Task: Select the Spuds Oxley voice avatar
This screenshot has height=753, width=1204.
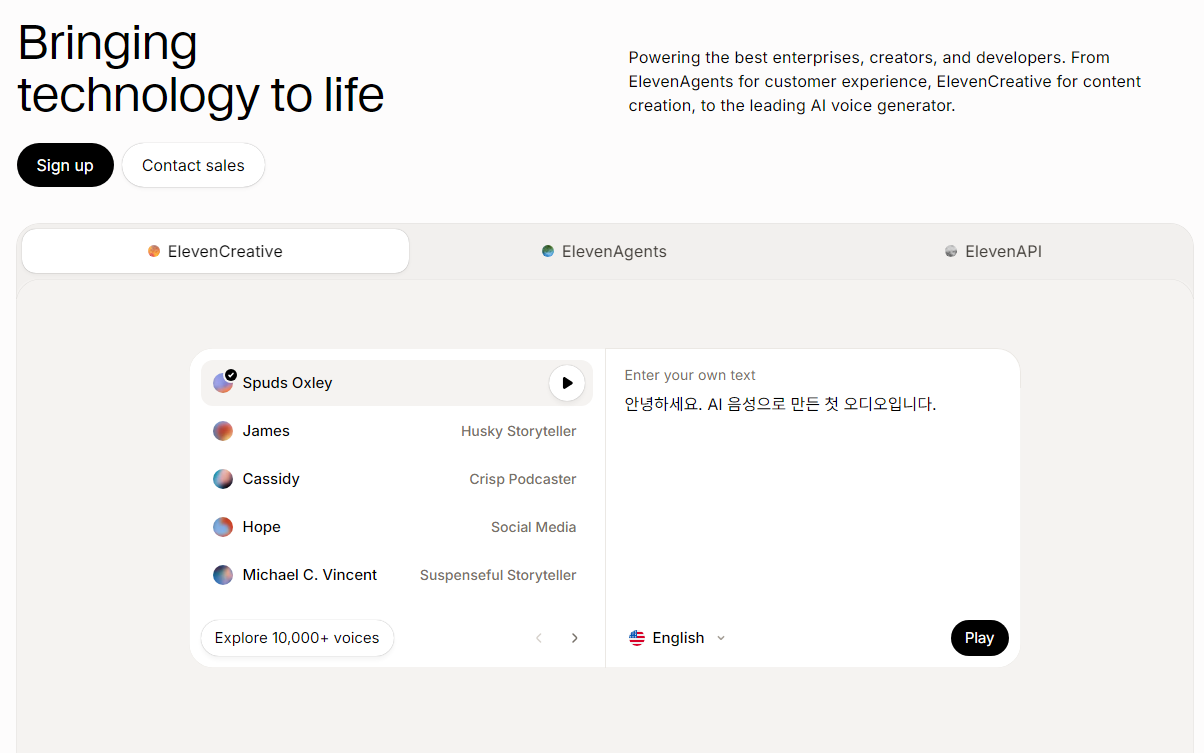Action: [223, 383]
